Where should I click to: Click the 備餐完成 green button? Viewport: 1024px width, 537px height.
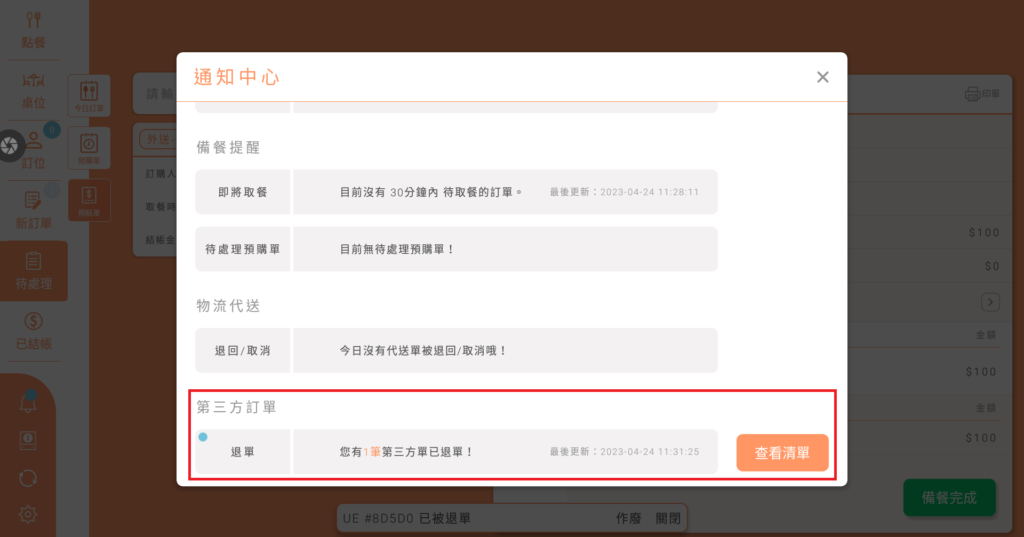pos(948,497)
